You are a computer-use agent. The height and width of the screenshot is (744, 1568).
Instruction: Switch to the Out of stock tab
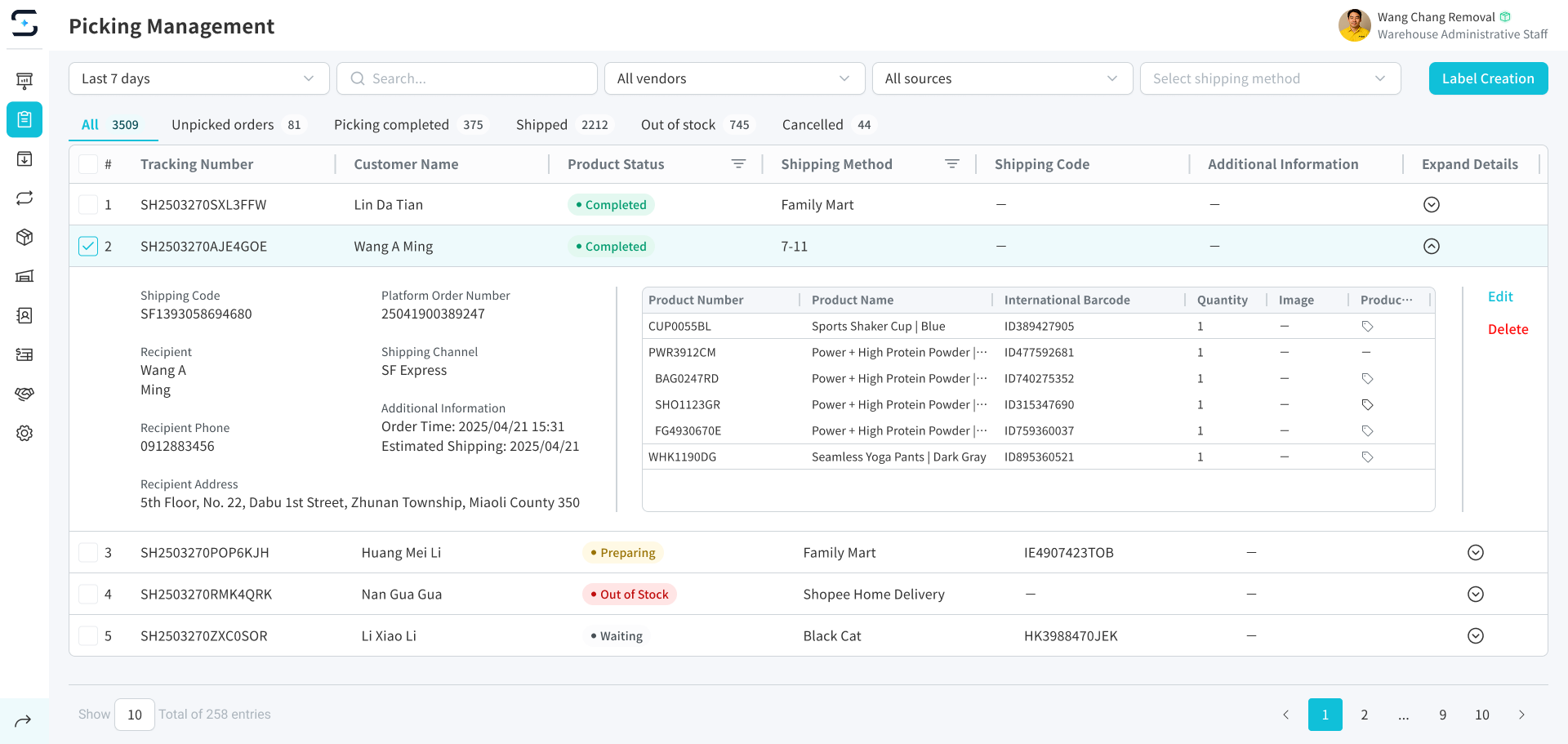[x=678, y=125]
